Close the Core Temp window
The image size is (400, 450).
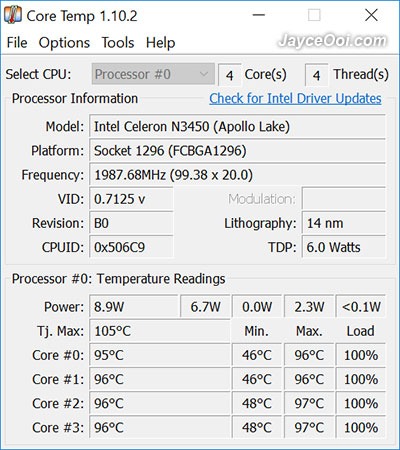(371, 15)
